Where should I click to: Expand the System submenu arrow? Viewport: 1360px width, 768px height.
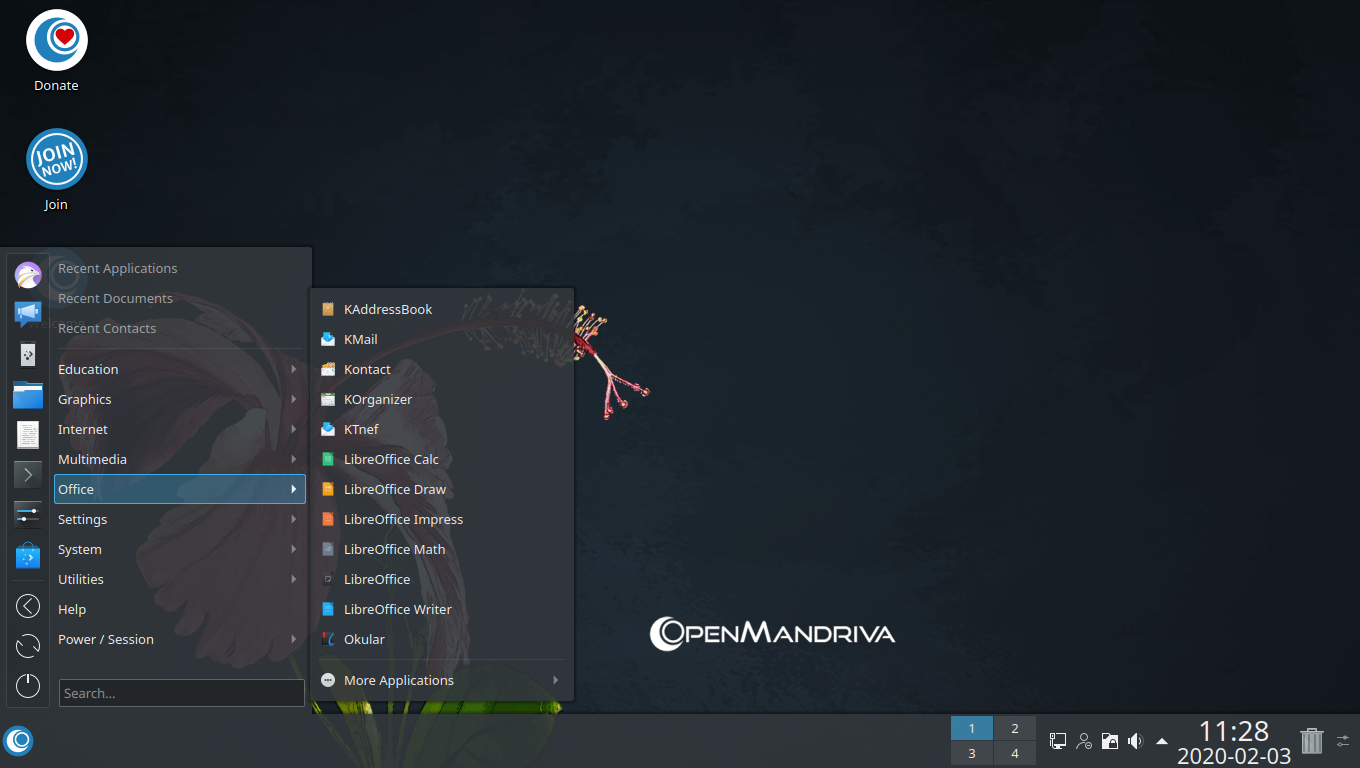[x=294, y=549]
